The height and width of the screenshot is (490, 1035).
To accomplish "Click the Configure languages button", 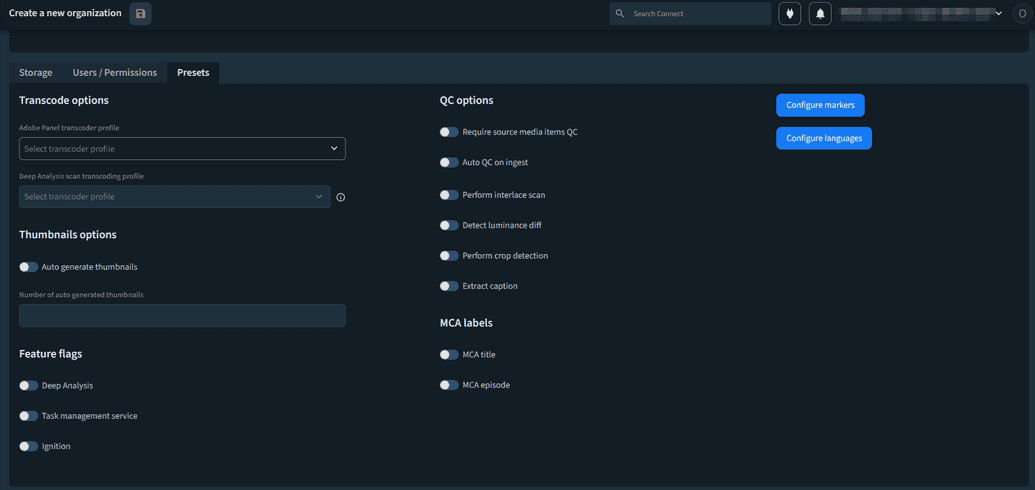I will (x=824, y=138).
